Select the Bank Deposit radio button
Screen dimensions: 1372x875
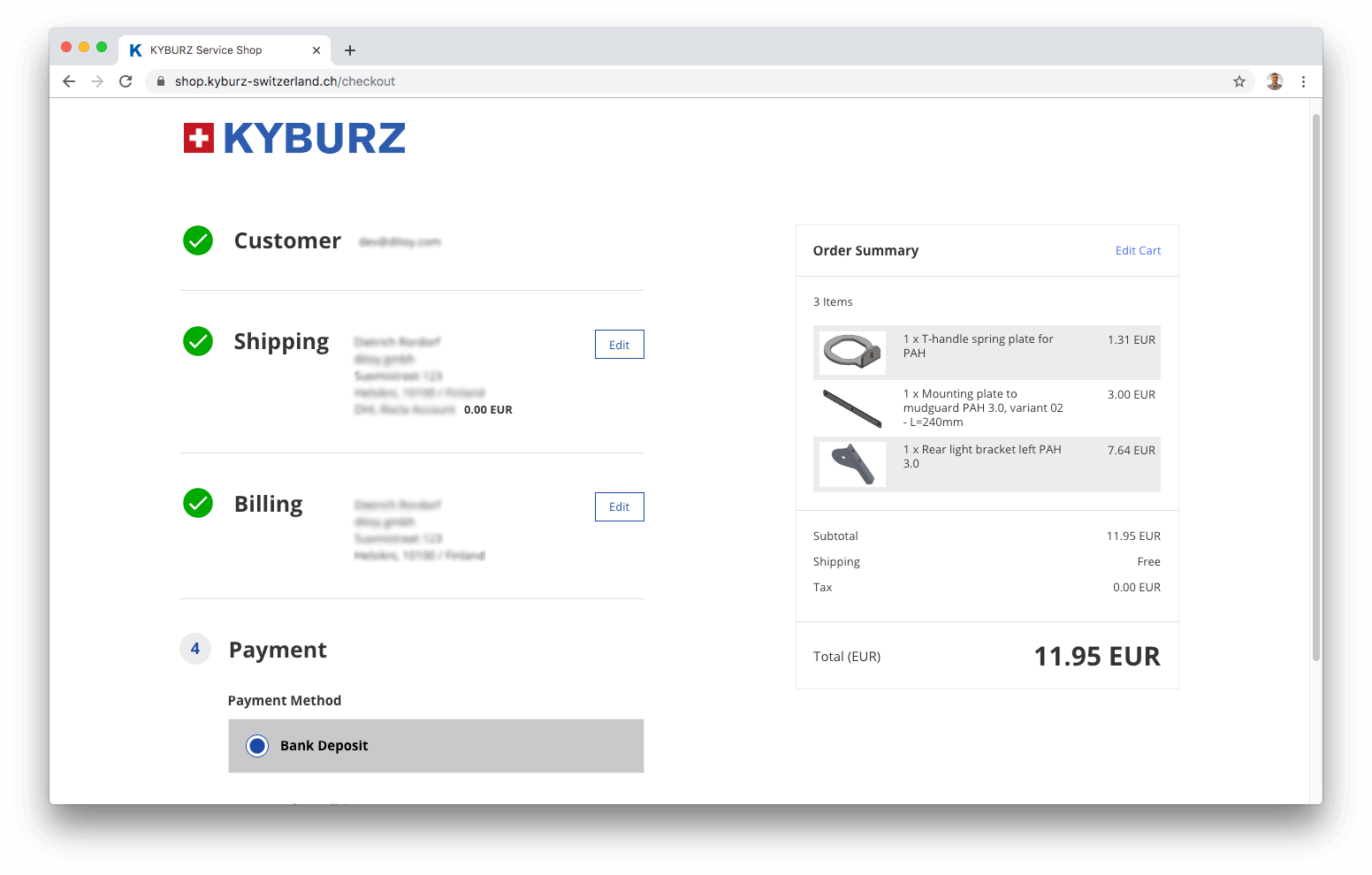coord(257,746)
